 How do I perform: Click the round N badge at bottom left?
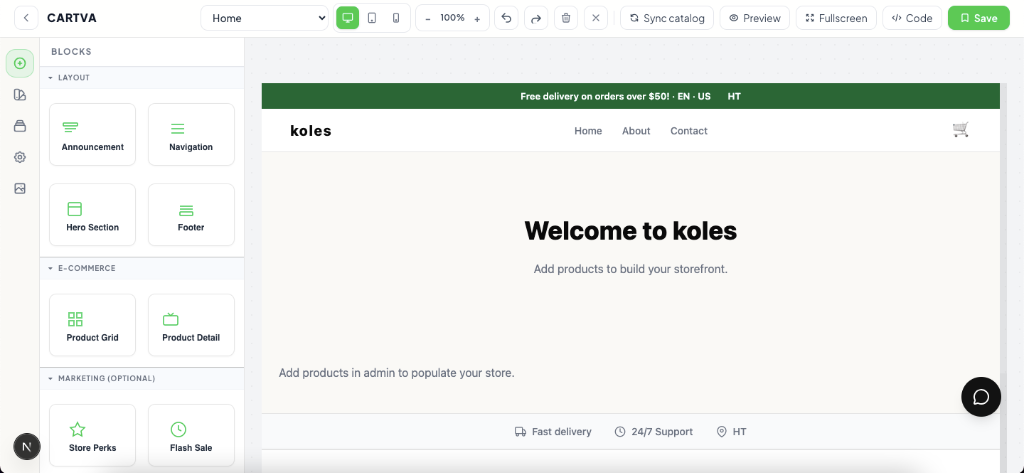(27, 447)
